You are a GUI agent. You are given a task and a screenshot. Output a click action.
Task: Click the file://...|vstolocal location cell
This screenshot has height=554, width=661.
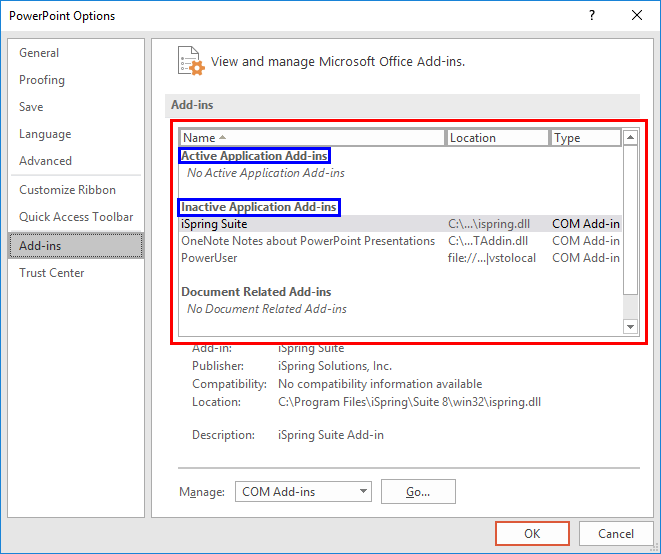click(492, 258)
